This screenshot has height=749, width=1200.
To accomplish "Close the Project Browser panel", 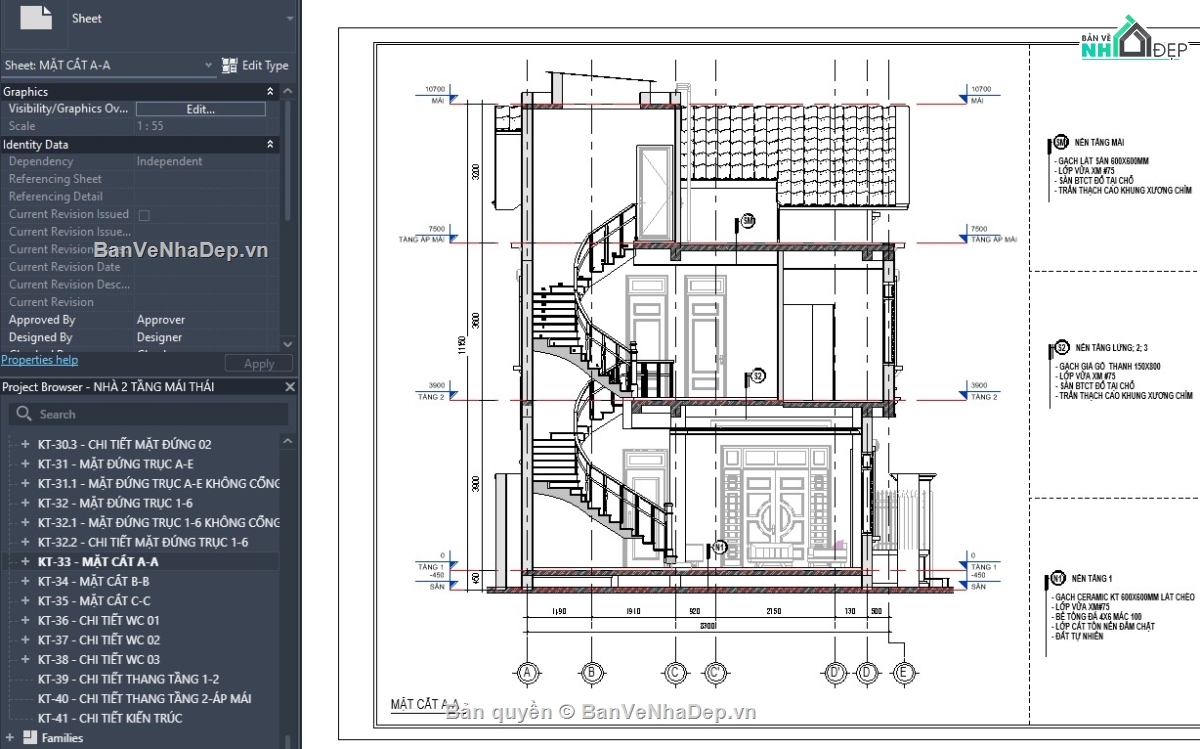I will [x=291, y=387].
